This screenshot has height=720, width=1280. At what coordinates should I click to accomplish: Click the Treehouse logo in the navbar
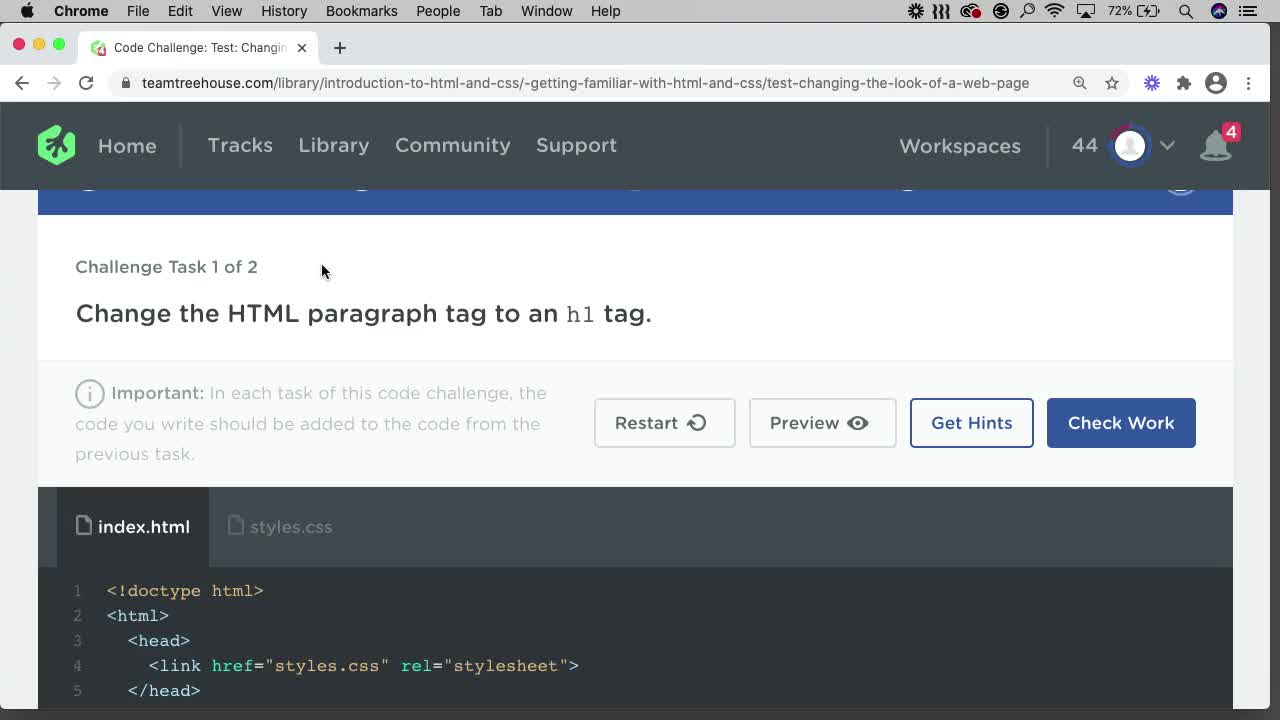click(56, 145)
